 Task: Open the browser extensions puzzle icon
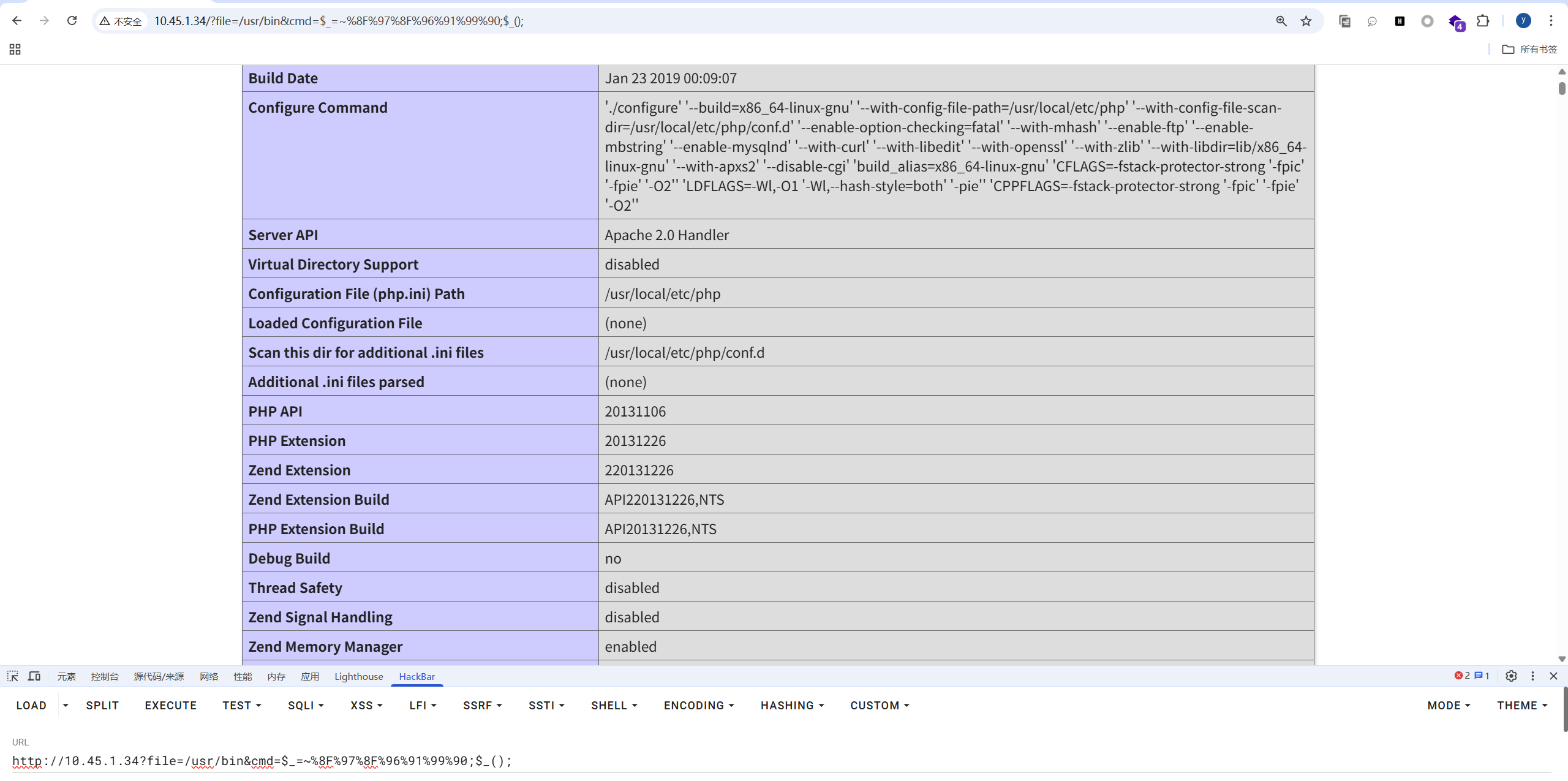pyautogui.click(x=1482, y=21)
